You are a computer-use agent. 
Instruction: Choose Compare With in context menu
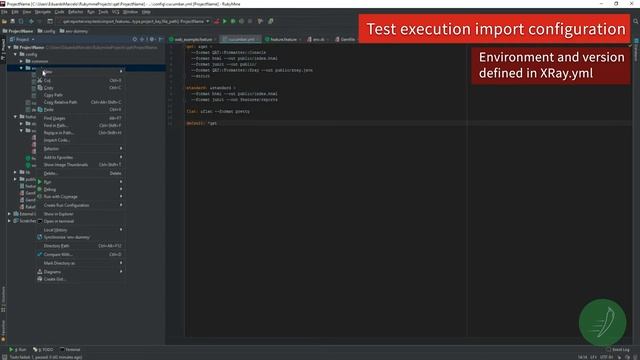click(x=80, y=254)
